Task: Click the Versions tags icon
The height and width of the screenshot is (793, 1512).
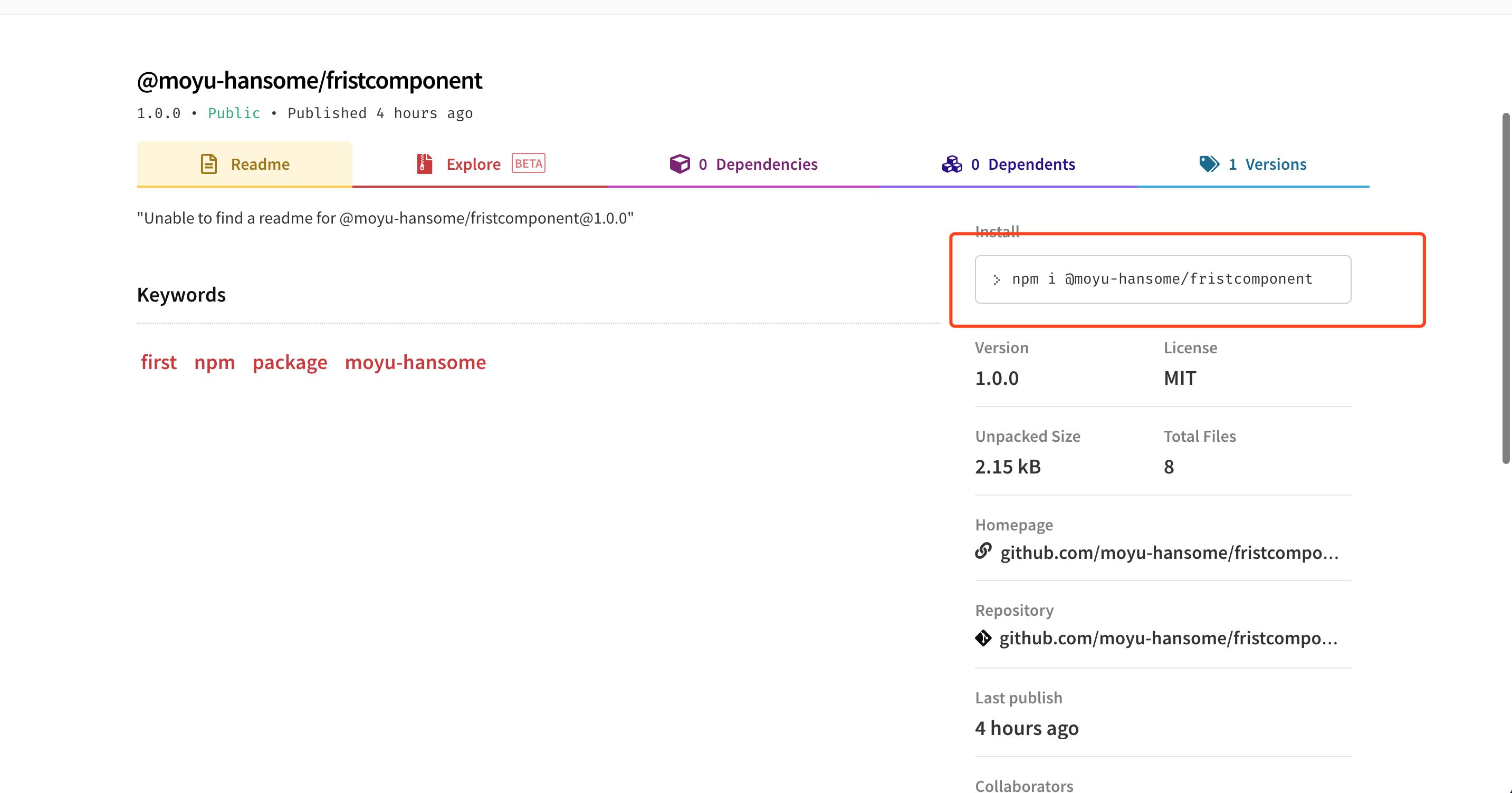Action: click(1209, 164)
